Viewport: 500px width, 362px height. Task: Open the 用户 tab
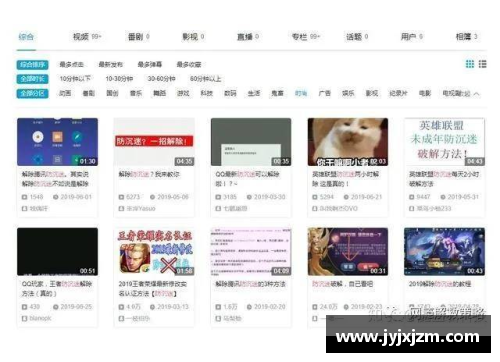tap(412, 37)
